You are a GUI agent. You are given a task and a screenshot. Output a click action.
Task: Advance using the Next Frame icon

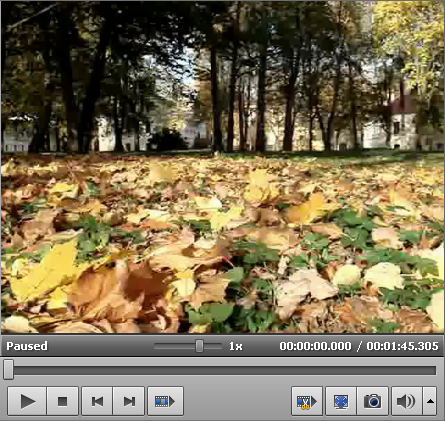pos(129,401)
